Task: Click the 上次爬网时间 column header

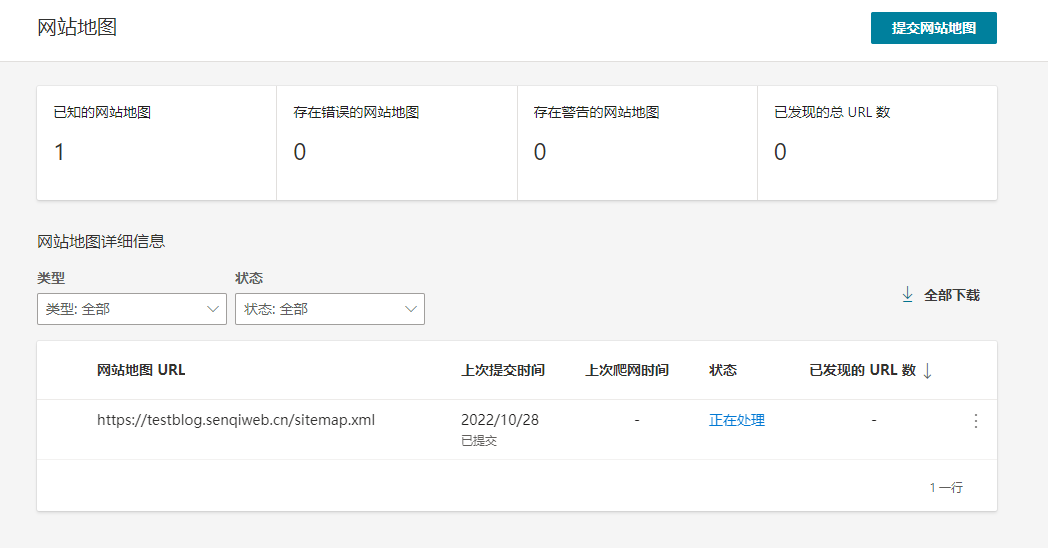Action: [x=627, y=370]
